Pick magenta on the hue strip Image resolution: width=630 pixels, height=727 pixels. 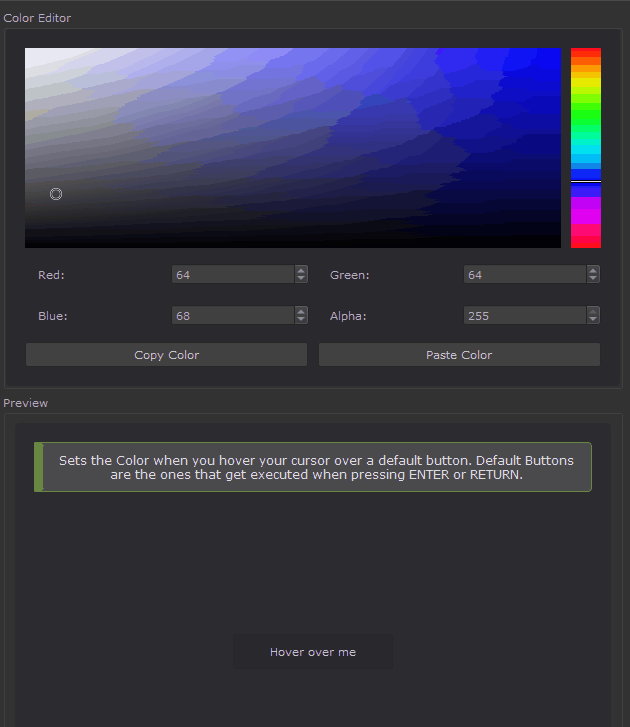(585, 210)
